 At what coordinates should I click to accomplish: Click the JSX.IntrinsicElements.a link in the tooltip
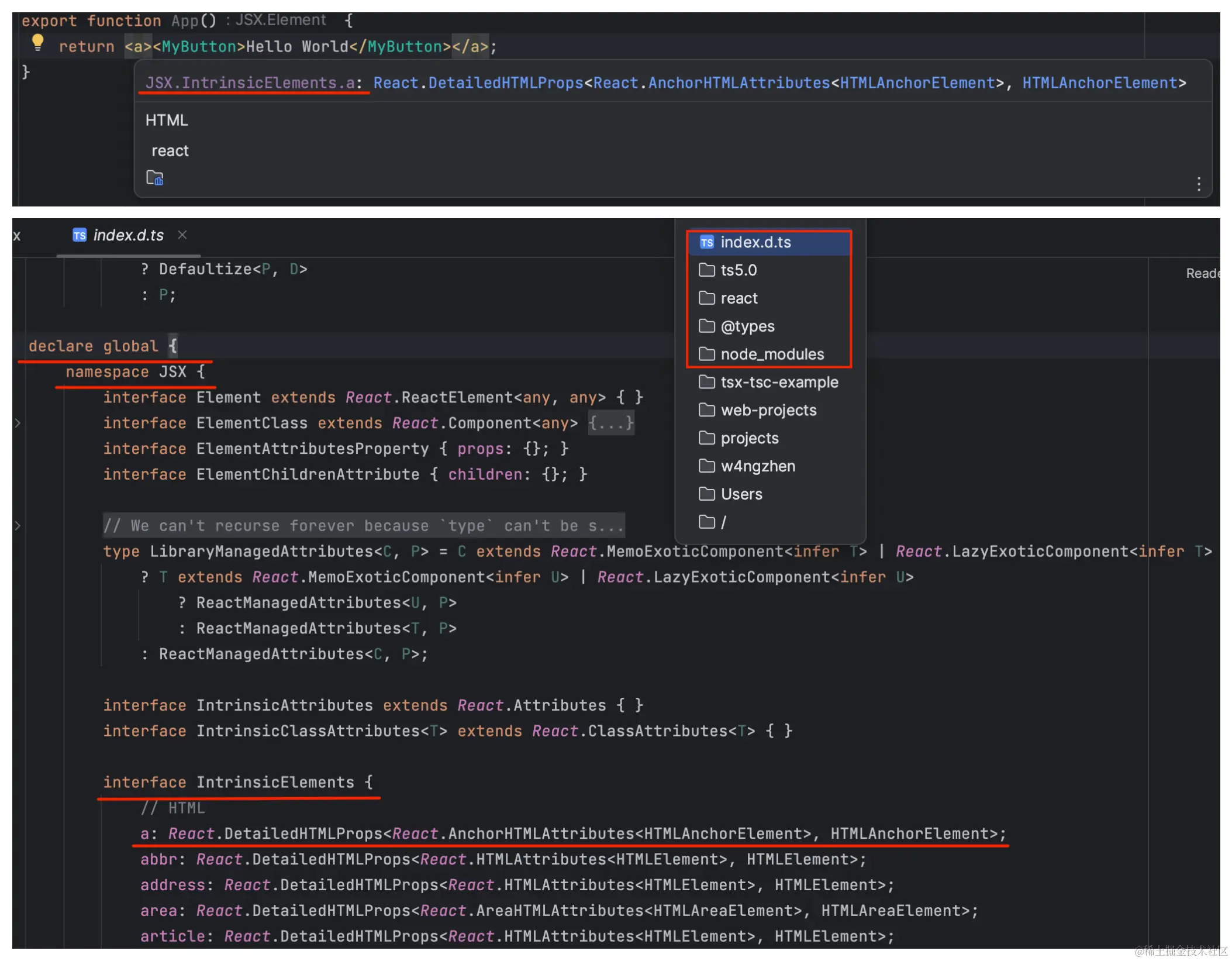pos(252,82)
